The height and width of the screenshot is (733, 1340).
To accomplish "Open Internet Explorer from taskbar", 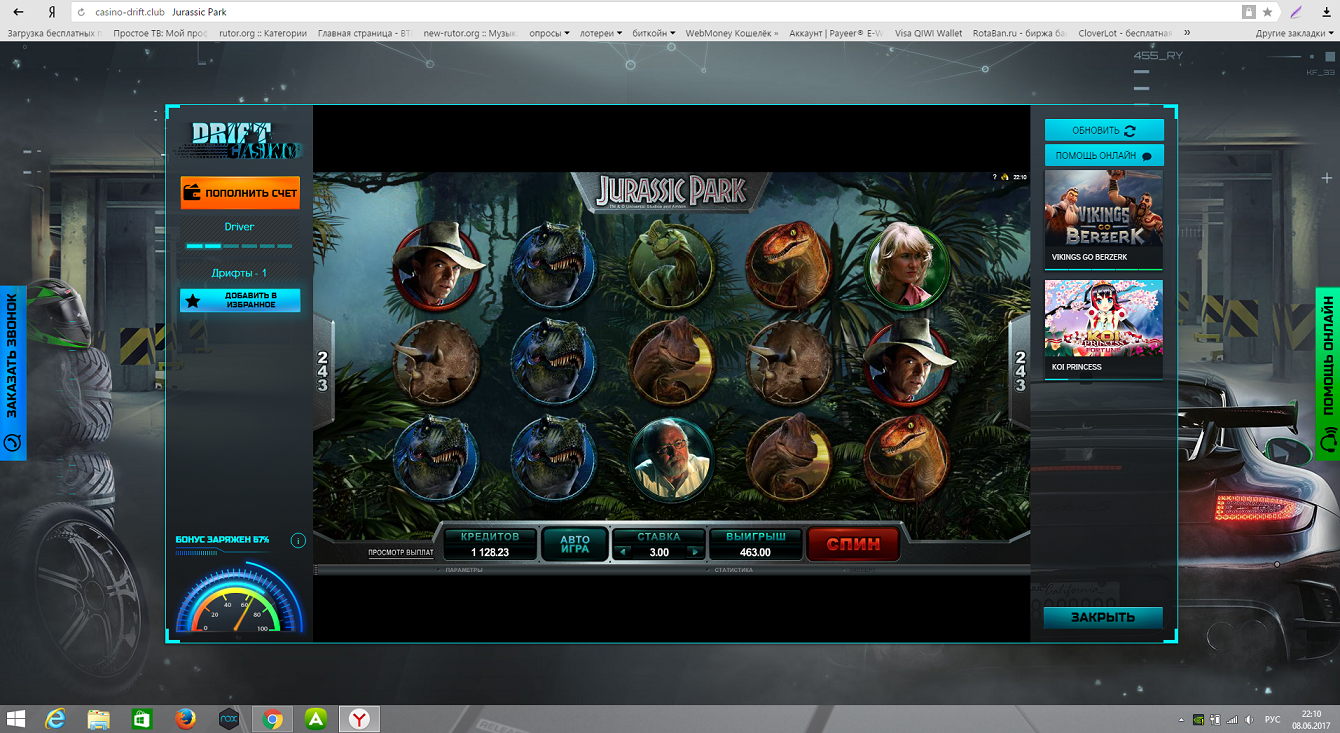I will 55,719.
